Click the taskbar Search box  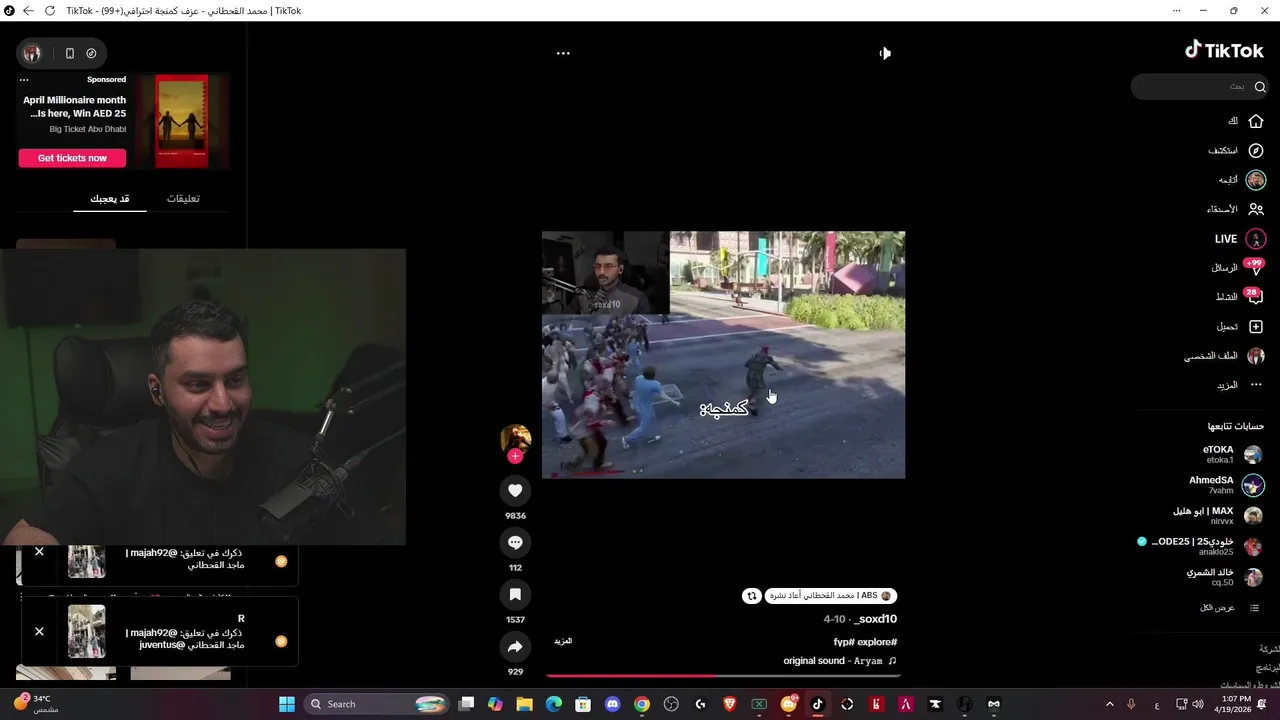(x=375, y=704)
